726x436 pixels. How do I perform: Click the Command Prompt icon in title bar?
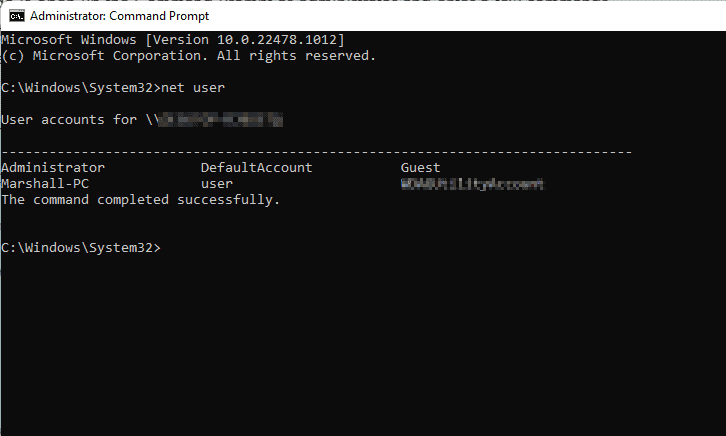(17, 16)
